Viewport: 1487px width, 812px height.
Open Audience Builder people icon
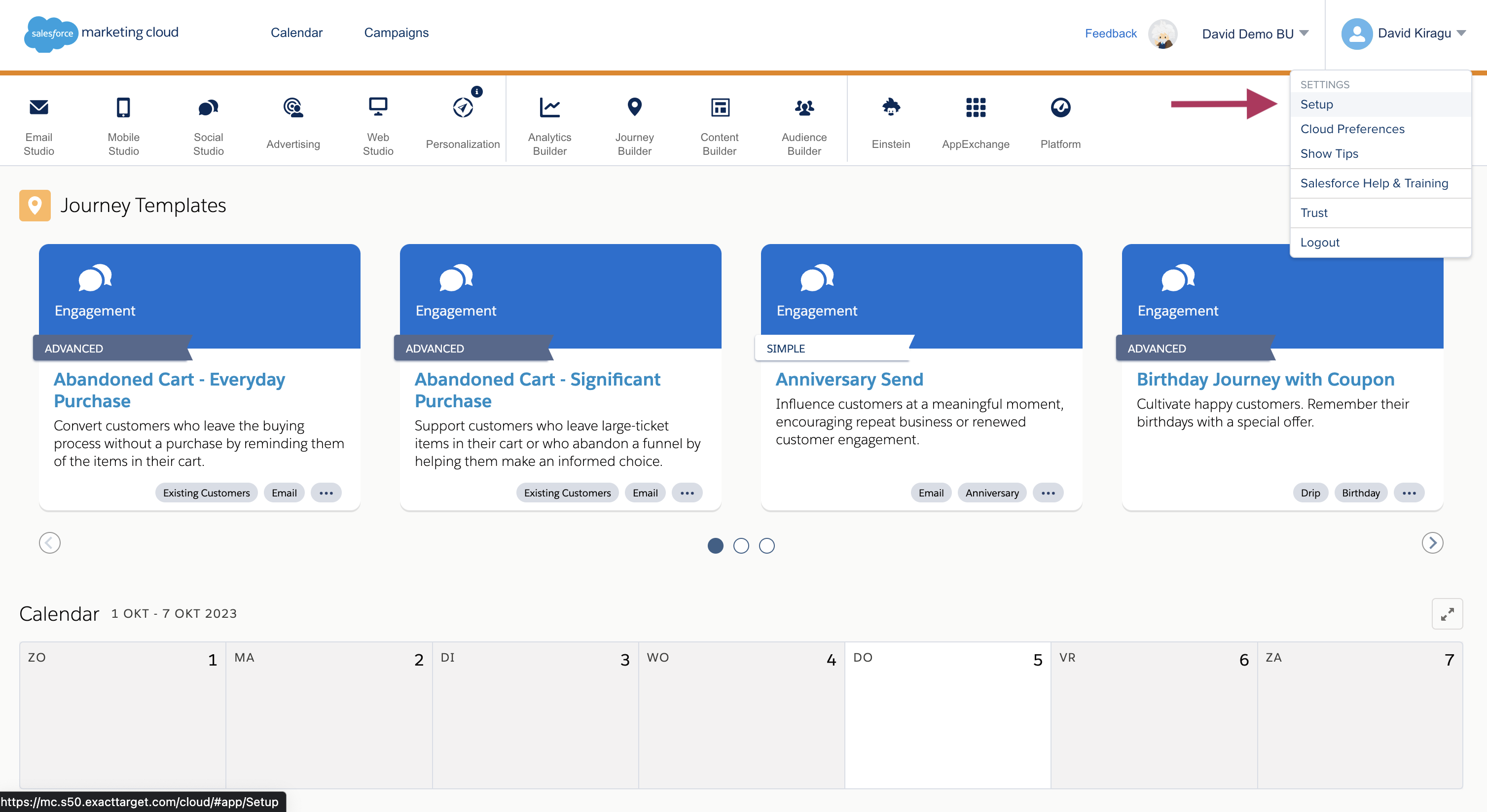click(x=804, y=107)
